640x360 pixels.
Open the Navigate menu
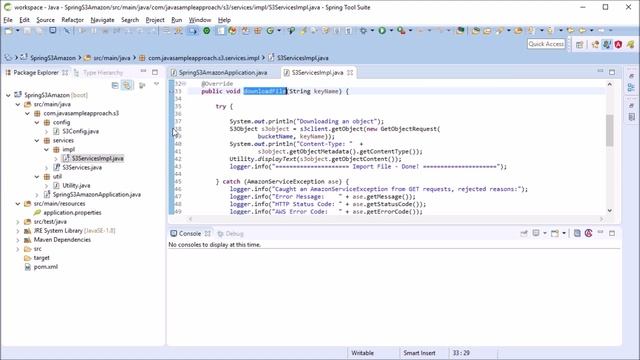[102, 20]
